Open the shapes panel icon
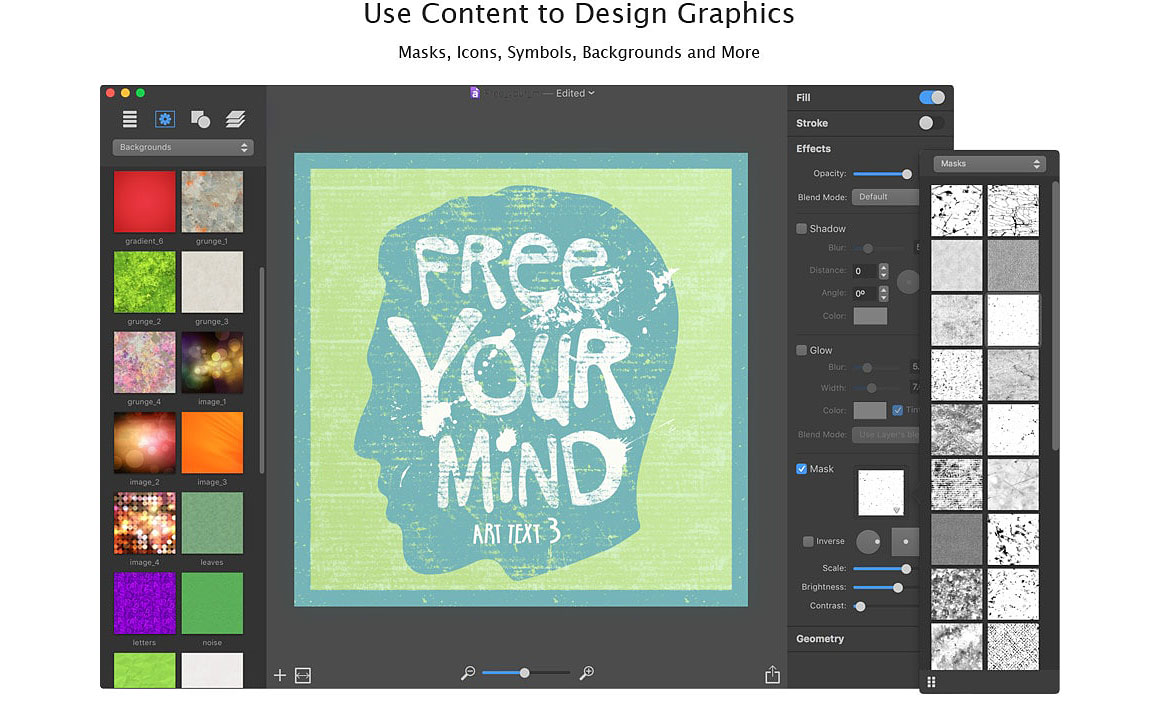 (x=200, y=118)
